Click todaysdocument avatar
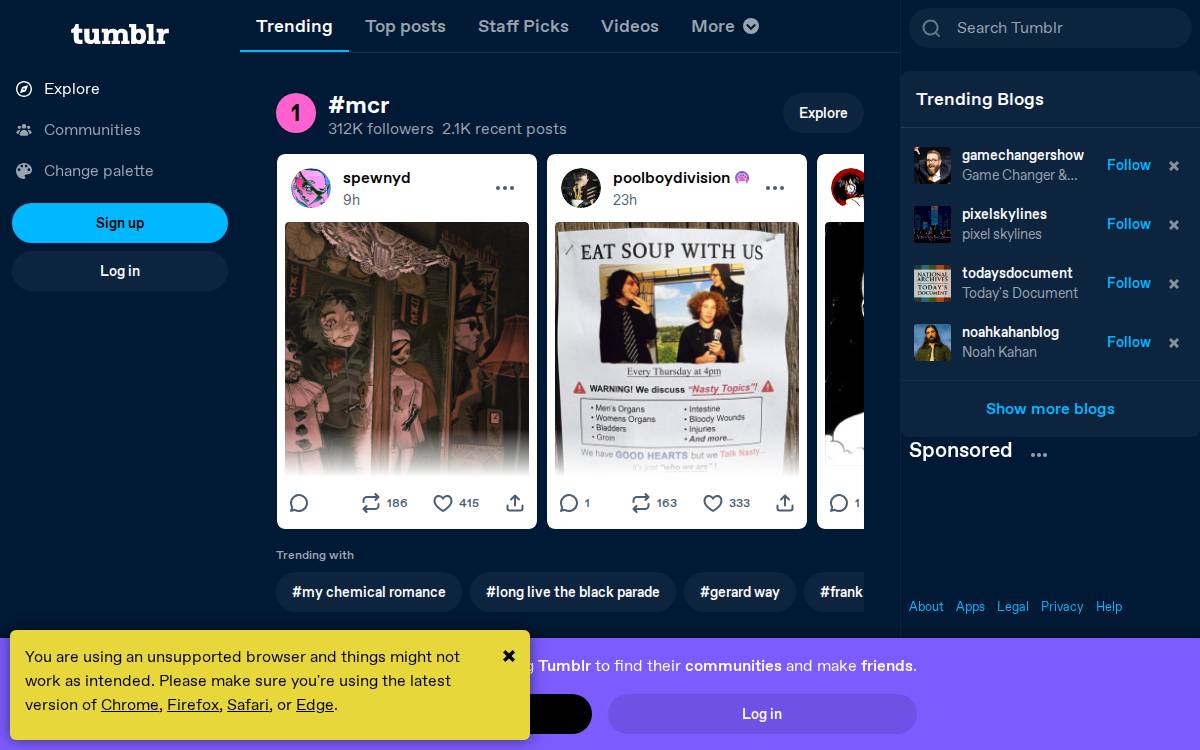 (x=932, y=283)
